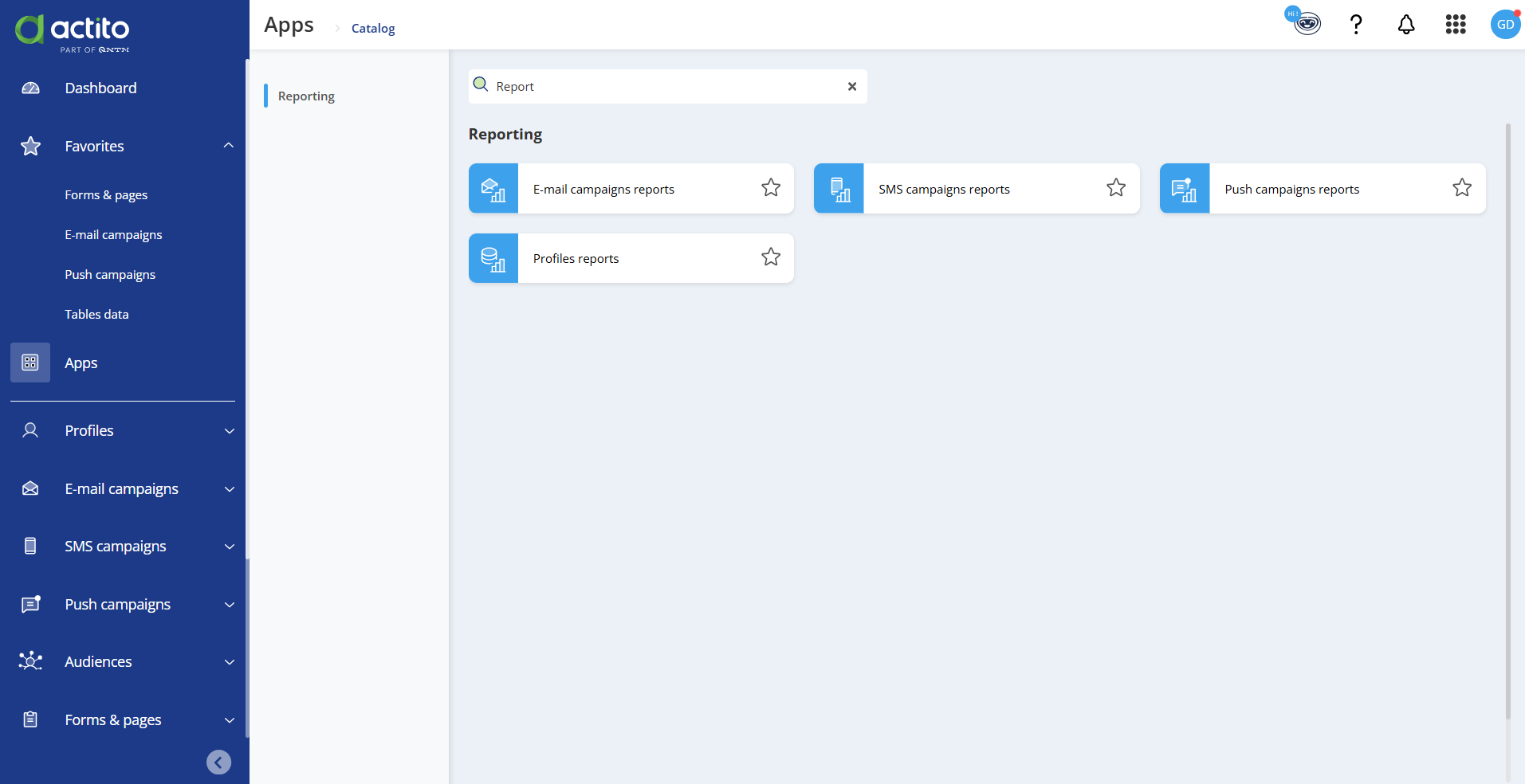Click the Actito logo

click(x=72, y=33)
